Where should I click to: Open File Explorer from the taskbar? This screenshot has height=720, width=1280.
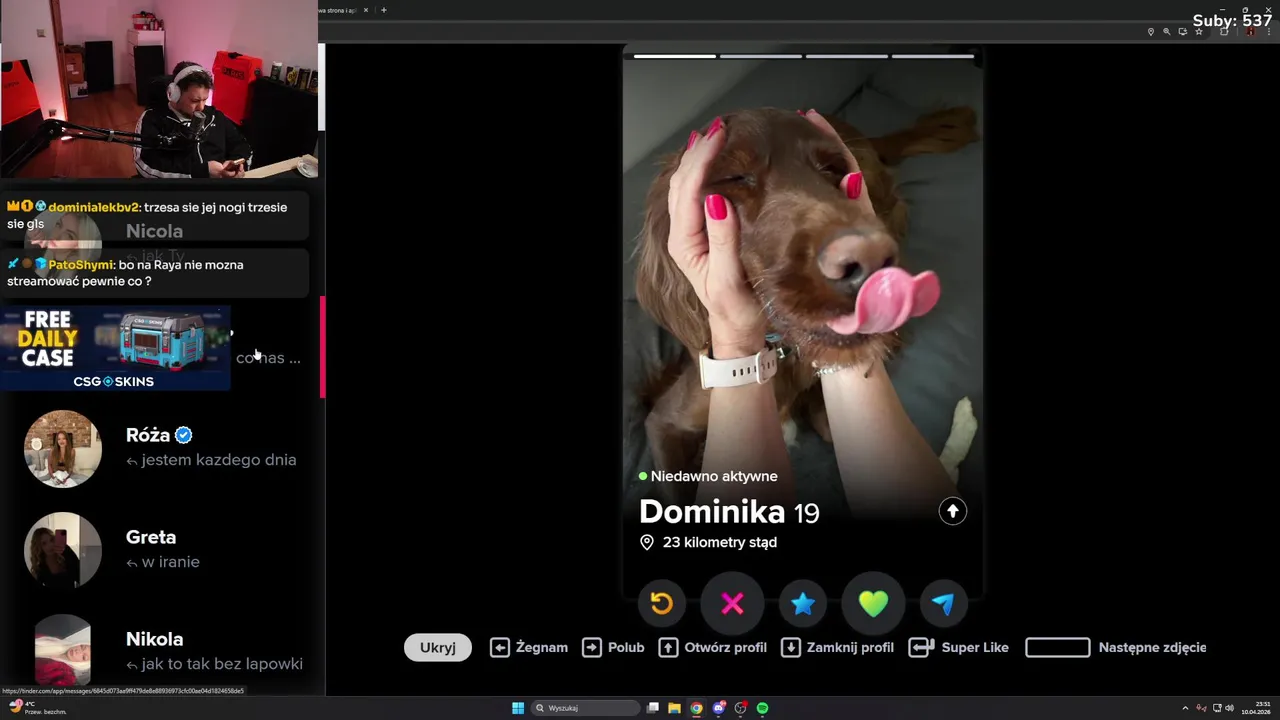pyautogui.click(x=675, y=708)
